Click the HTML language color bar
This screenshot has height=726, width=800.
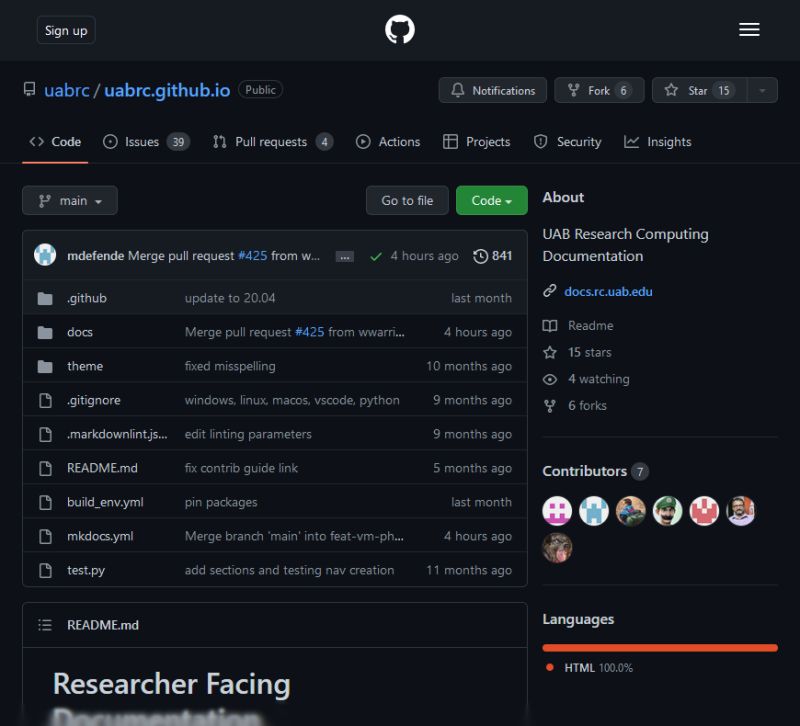660,647
